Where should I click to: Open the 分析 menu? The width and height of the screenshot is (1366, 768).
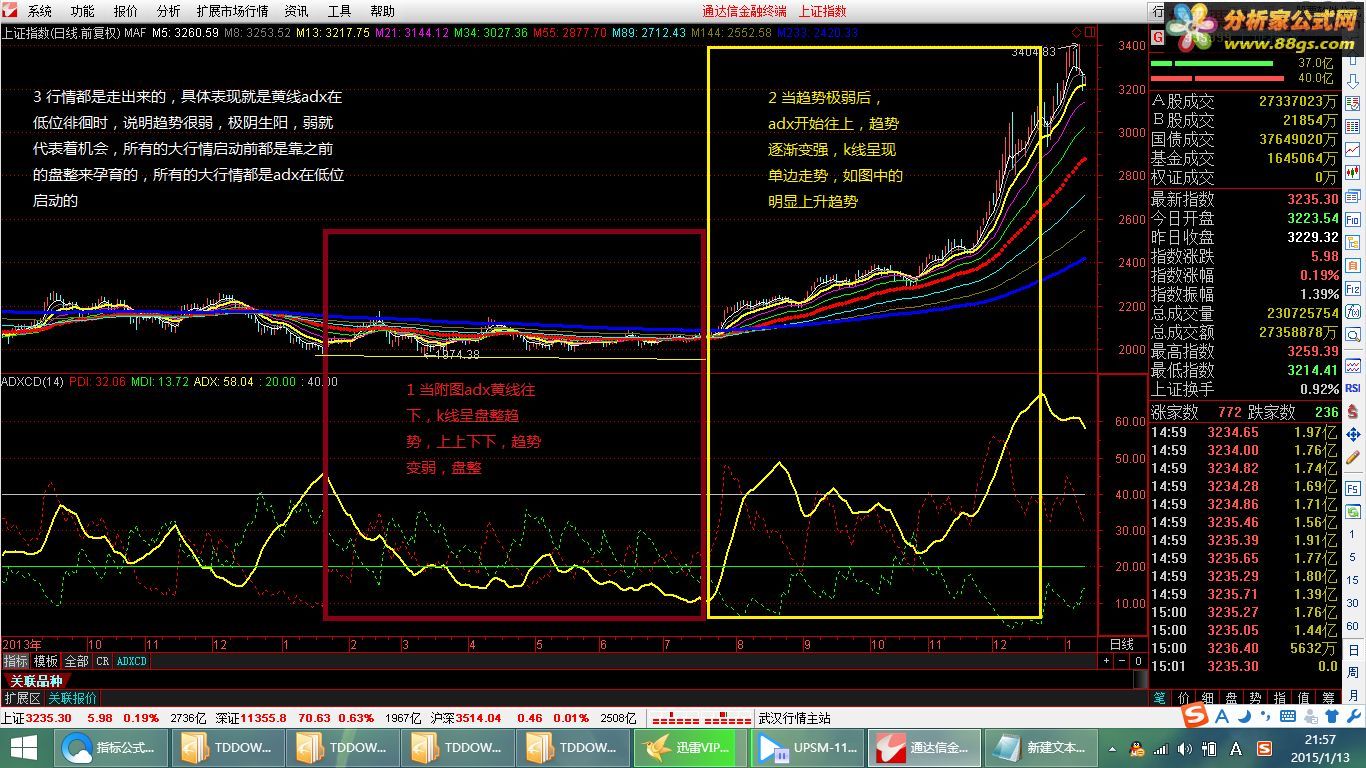(169, 11)
